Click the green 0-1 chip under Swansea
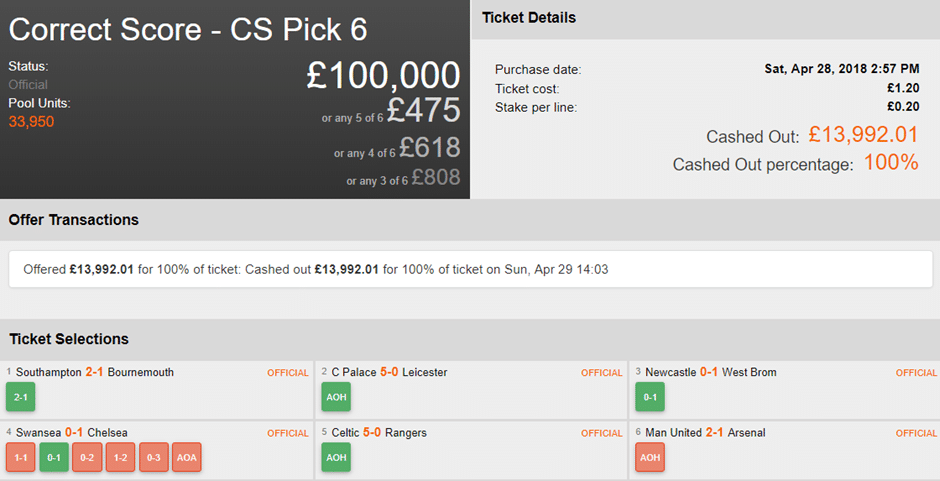 pos(54,457)
